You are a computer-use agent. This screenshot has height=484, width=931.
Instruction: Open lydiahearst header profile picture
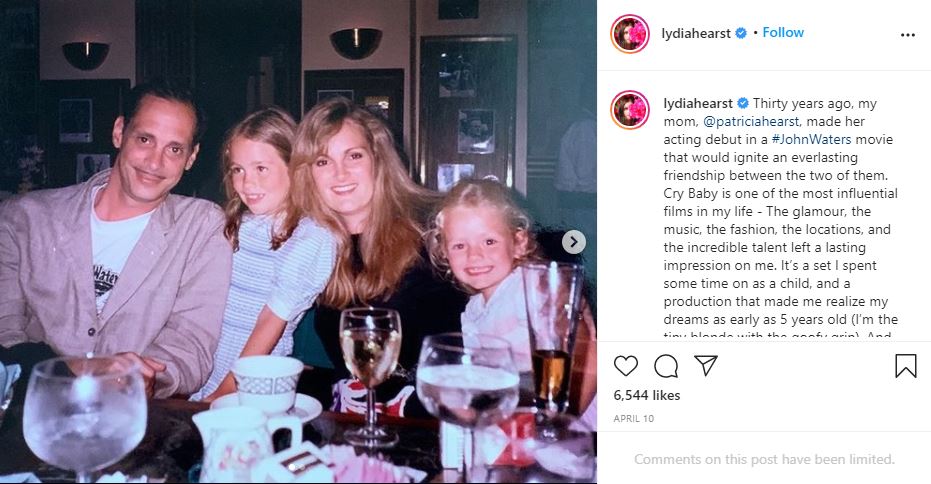629,34
